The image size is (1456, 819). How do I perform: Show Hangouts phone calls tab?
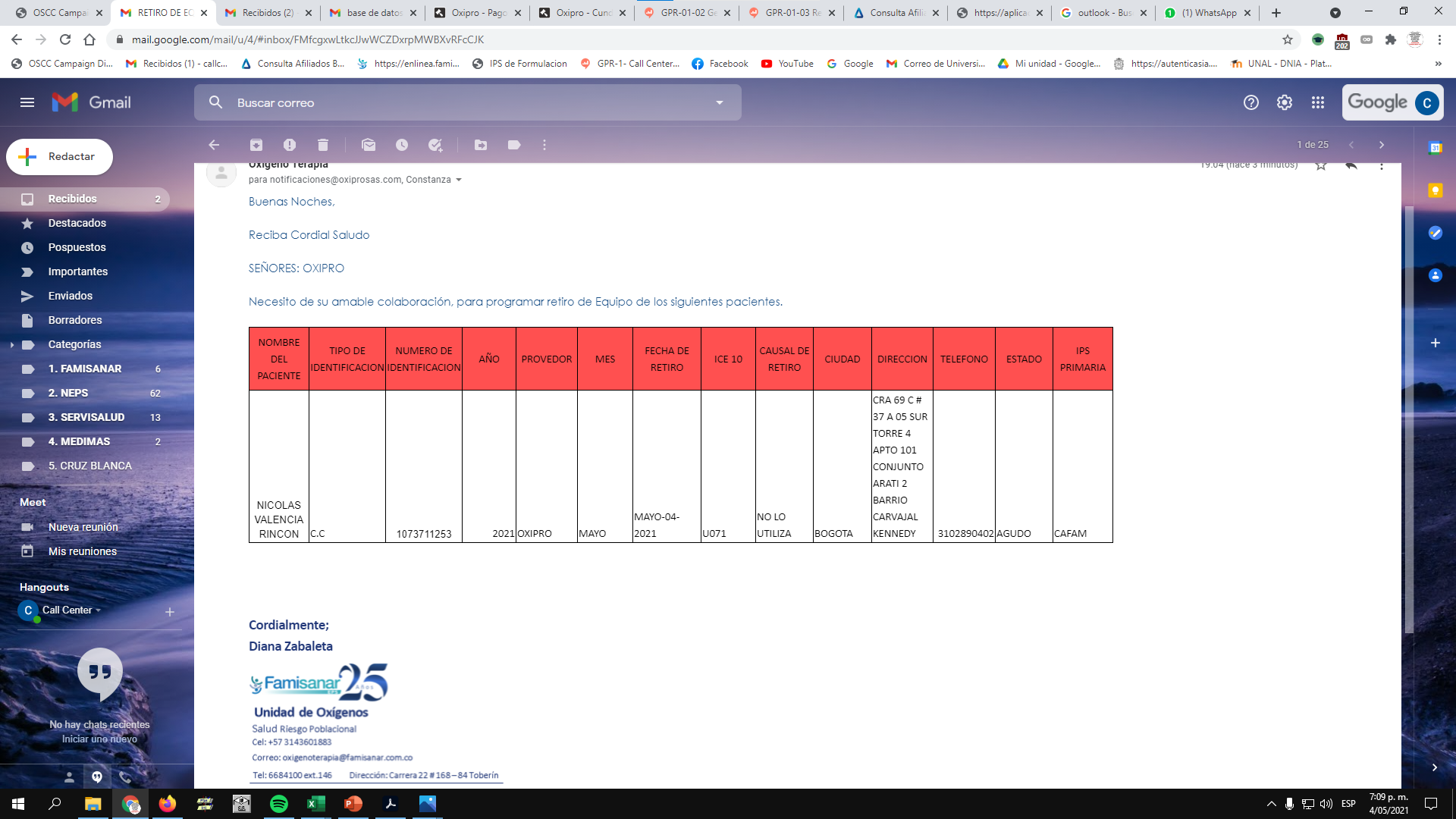[125, 777]
